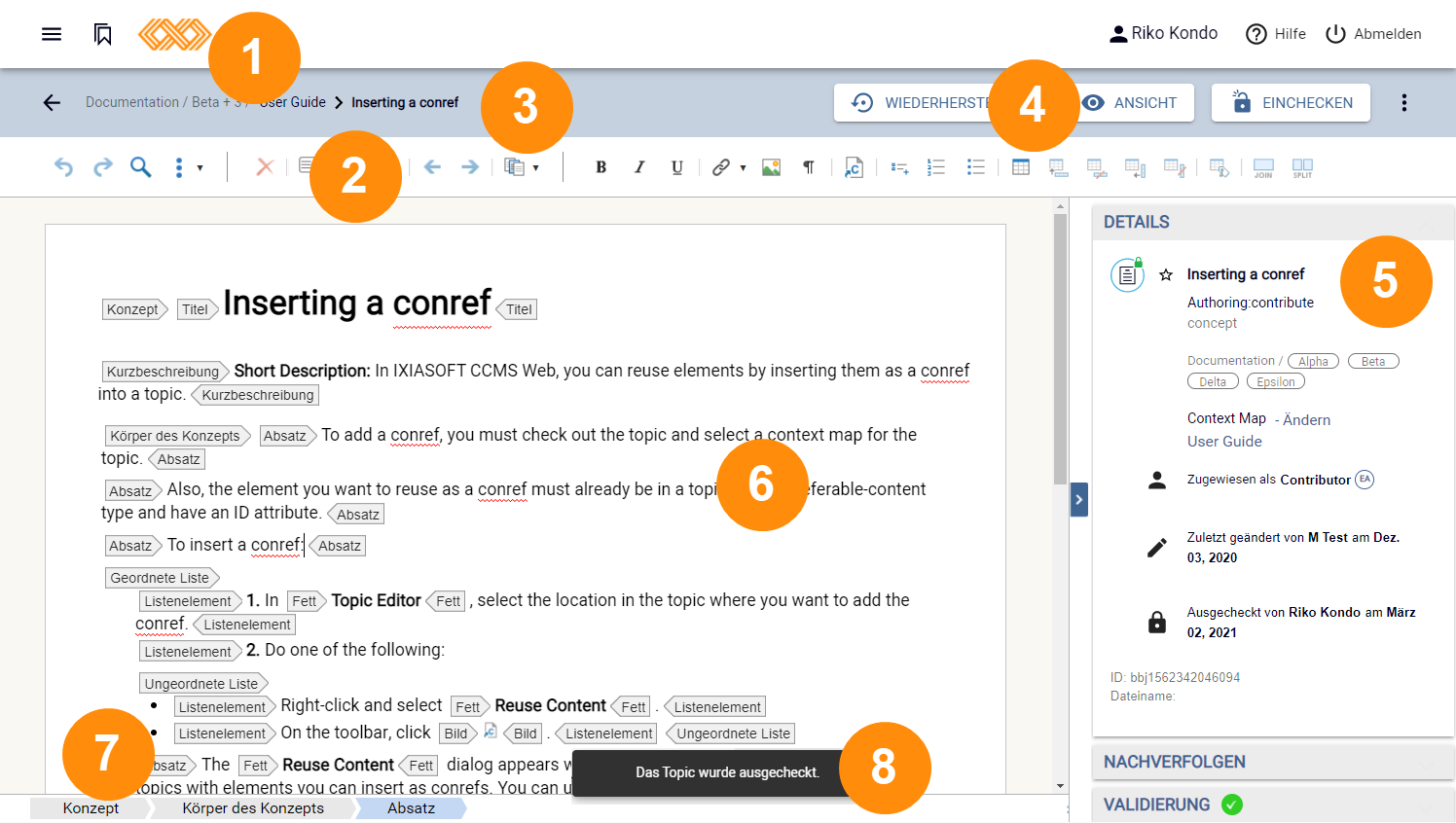Click the Ansicht view button
This screenshot has width=1456, height=823.
coord(1132,102)
